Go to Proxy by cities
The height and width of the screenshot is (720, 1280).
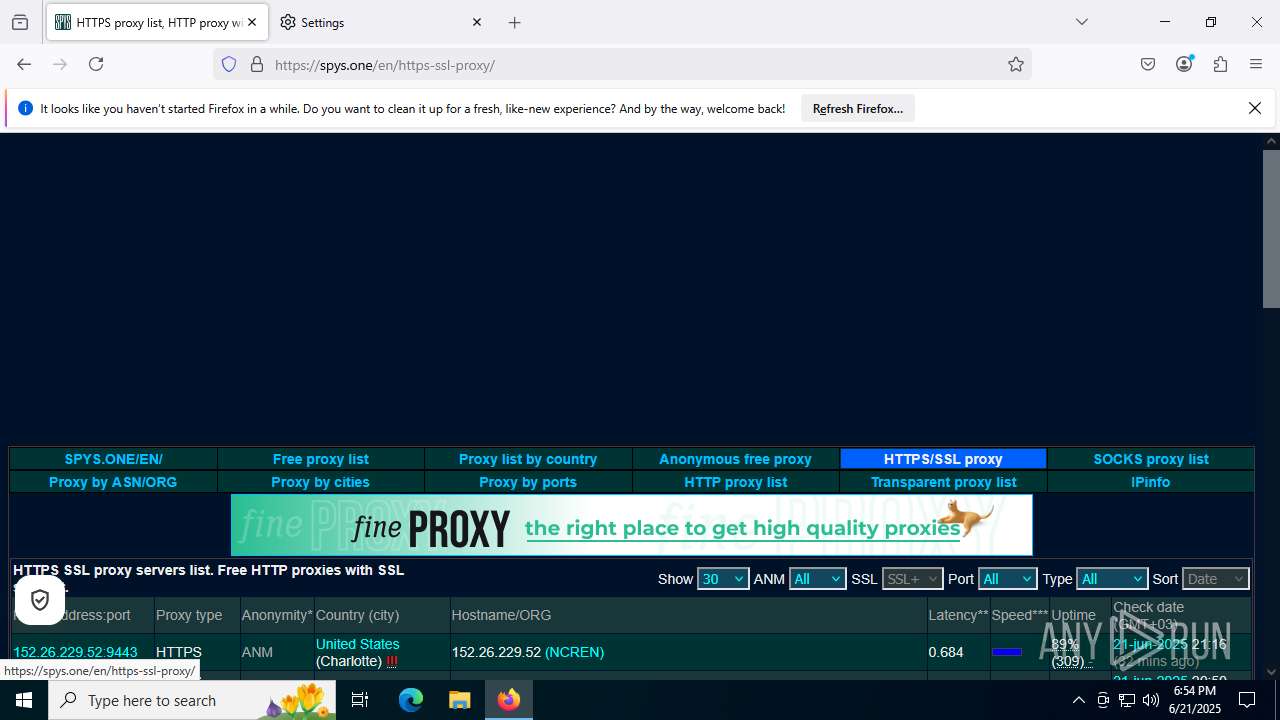point(320,482)
